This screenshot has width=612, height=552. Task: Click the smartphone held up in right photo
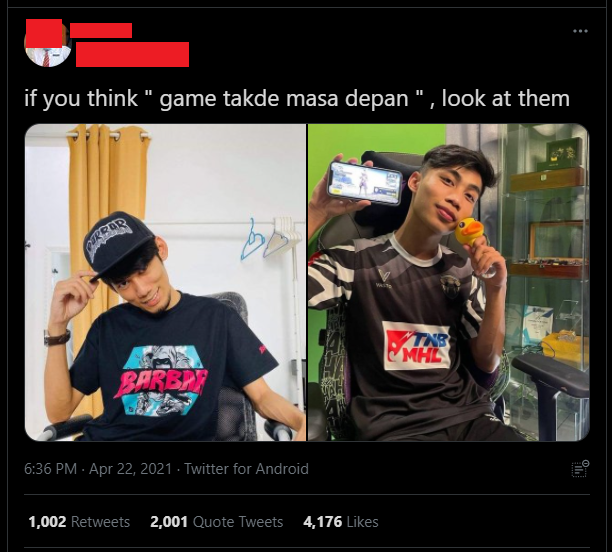(365, 183)
